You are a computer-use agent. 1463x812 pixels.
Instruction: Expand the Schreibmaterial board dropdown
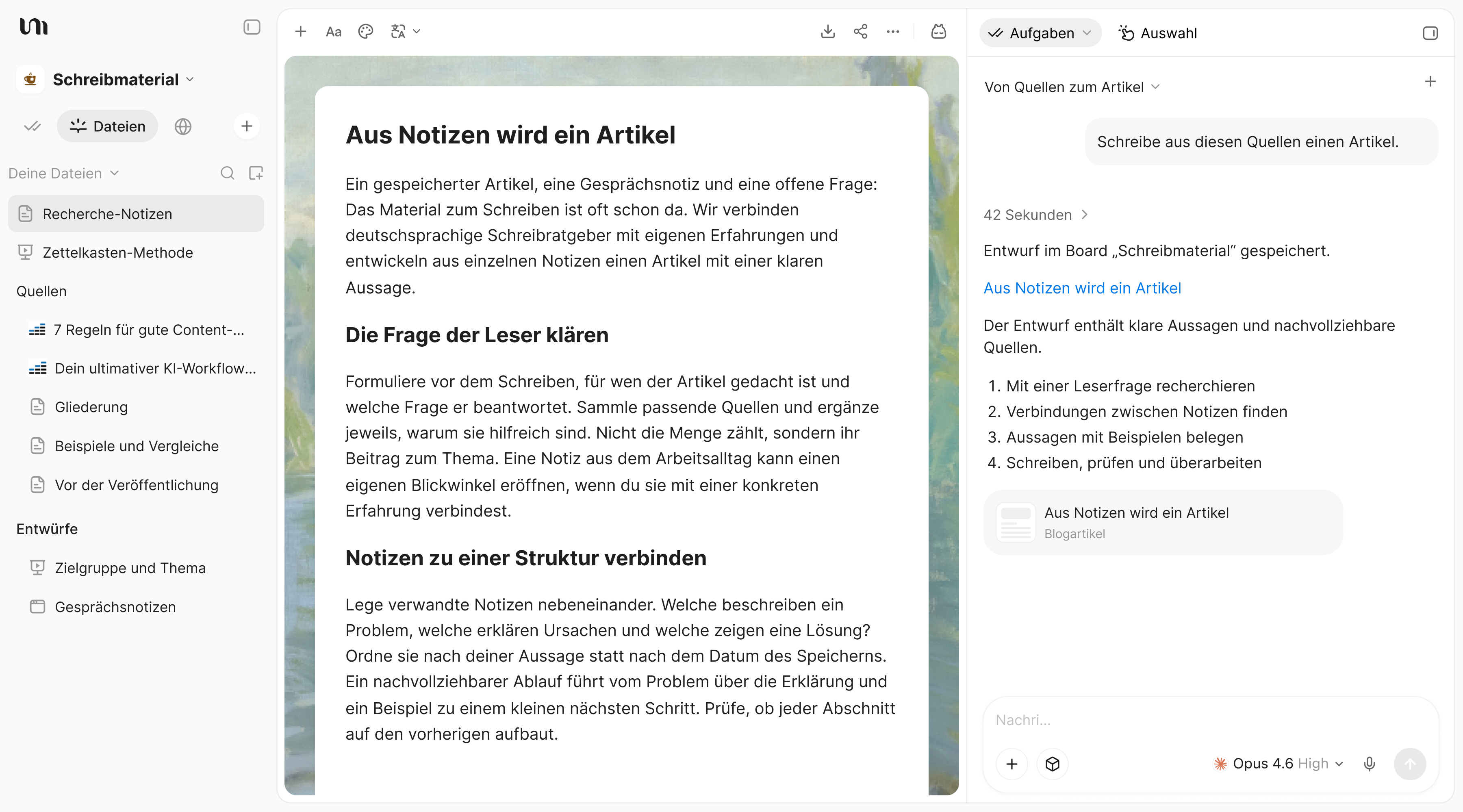[x=124, y=80]
